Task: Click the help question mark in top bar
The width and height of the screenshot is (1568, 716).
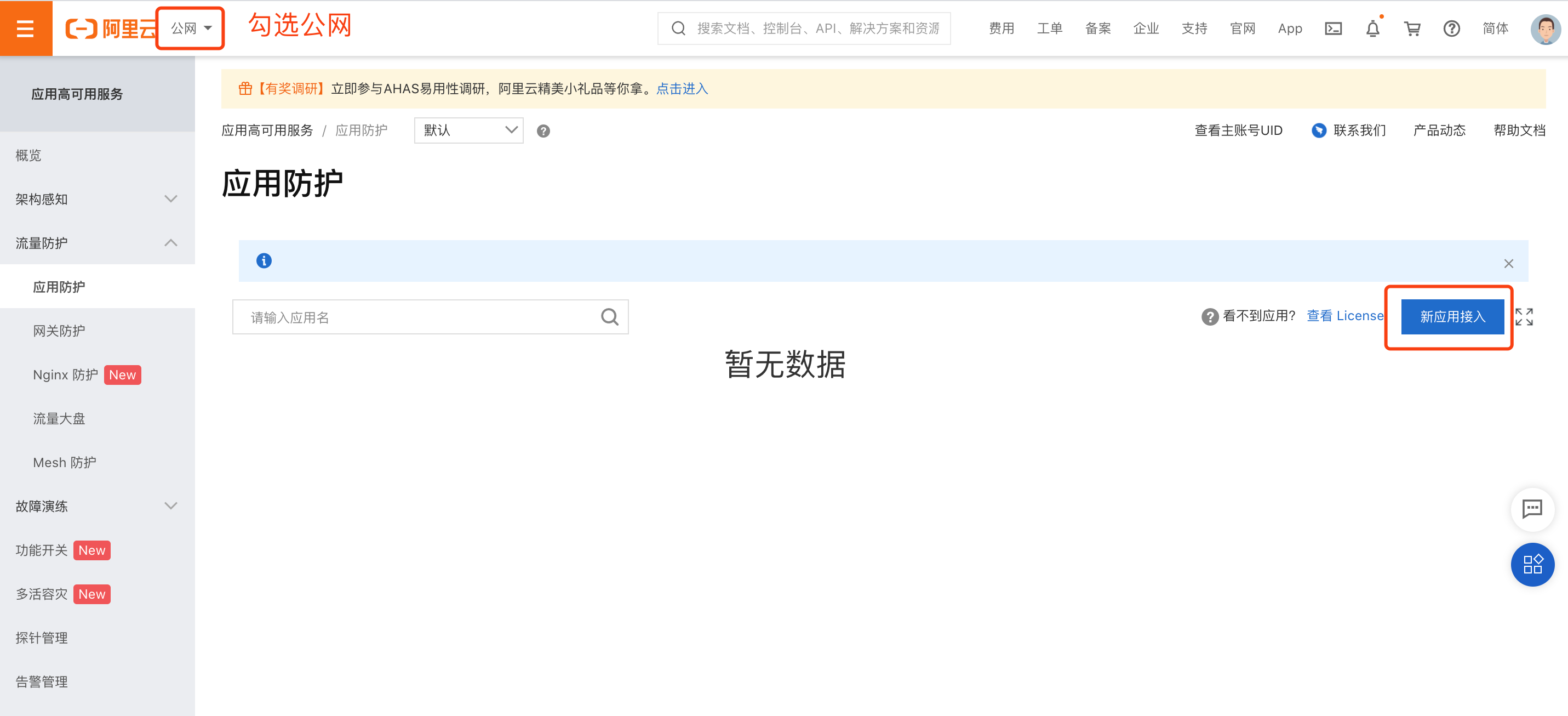Action: click(x=1452, y=29)
